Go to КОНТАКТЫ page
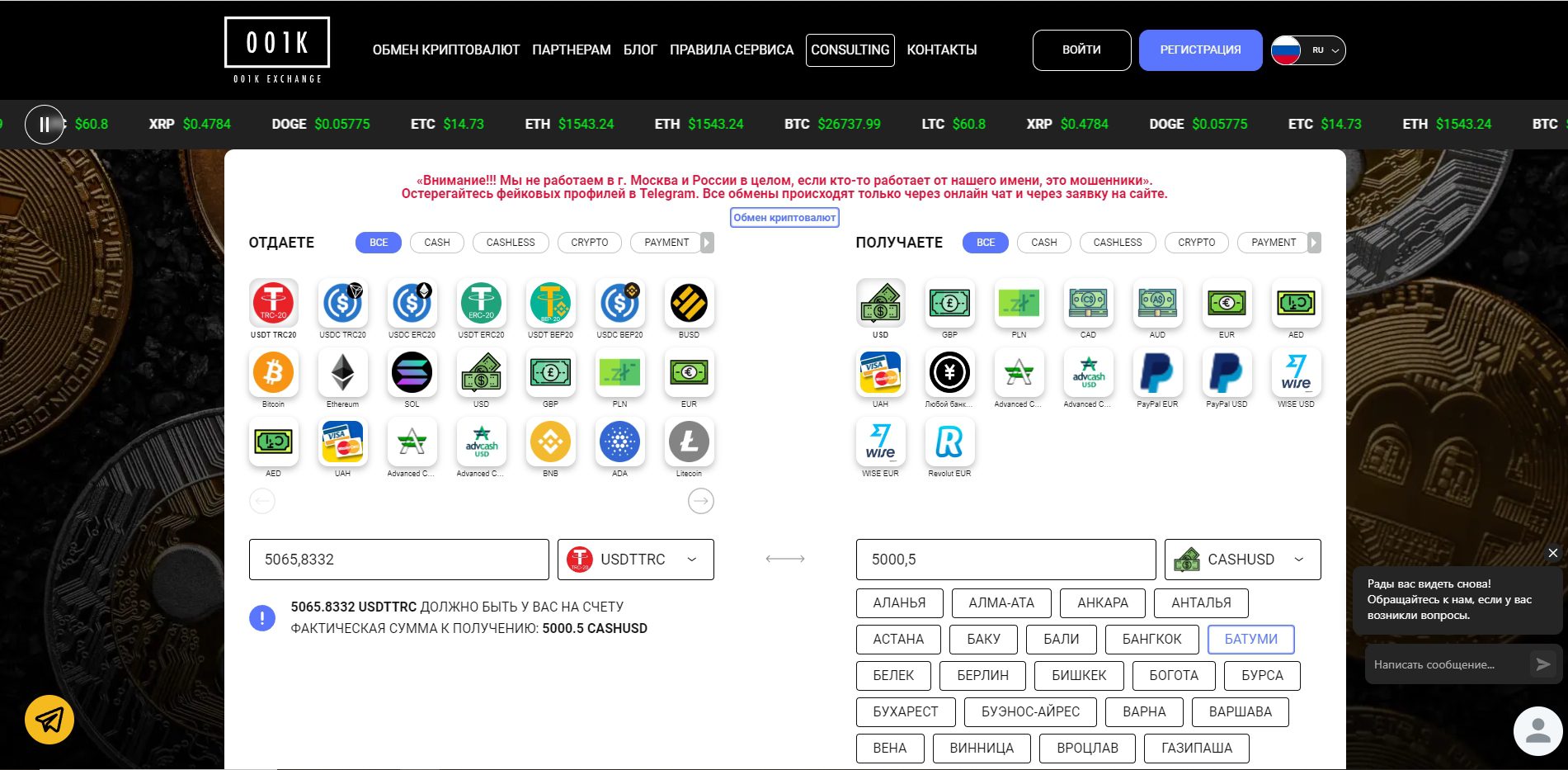The width and height of the screenshot is (1568, 770). 942,50
